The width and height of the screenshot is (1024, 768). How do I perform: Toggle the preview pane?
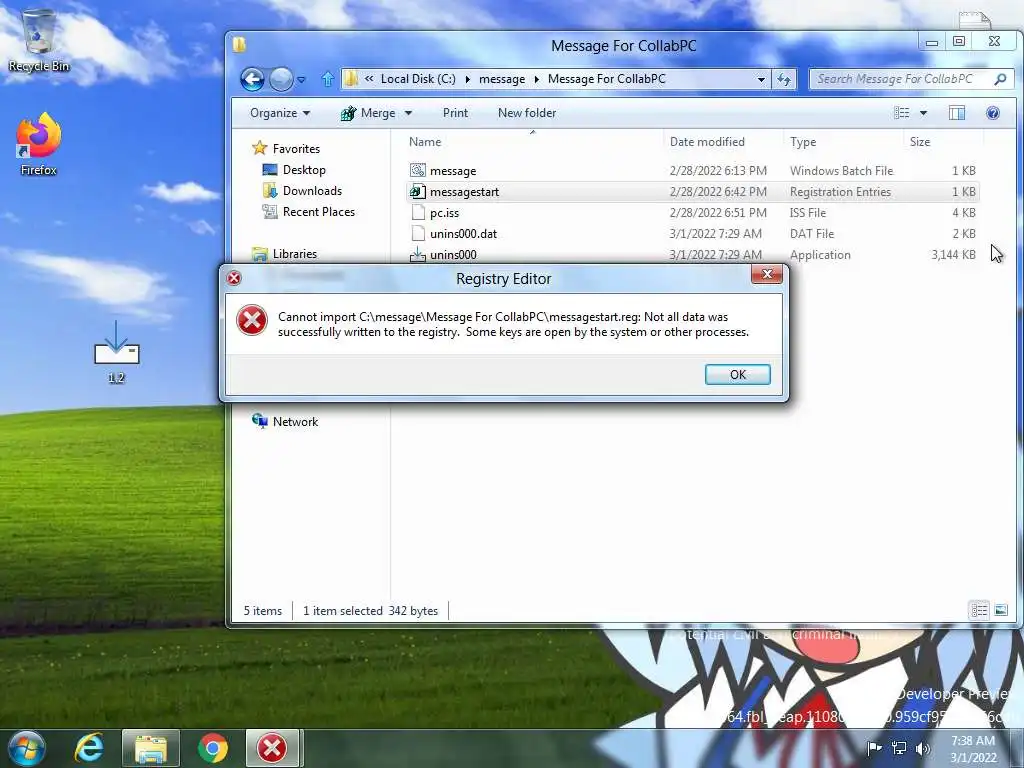coord(957,113)
